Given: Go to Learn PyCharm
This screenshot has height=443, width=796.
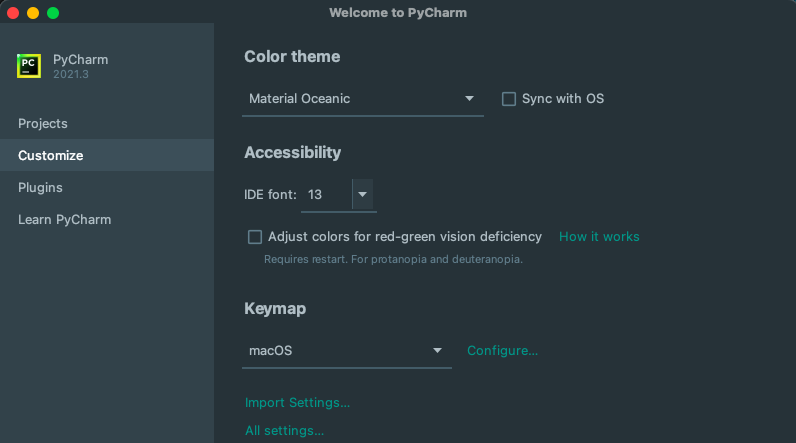Looking at the screenshot, I should tap(65, 220).
